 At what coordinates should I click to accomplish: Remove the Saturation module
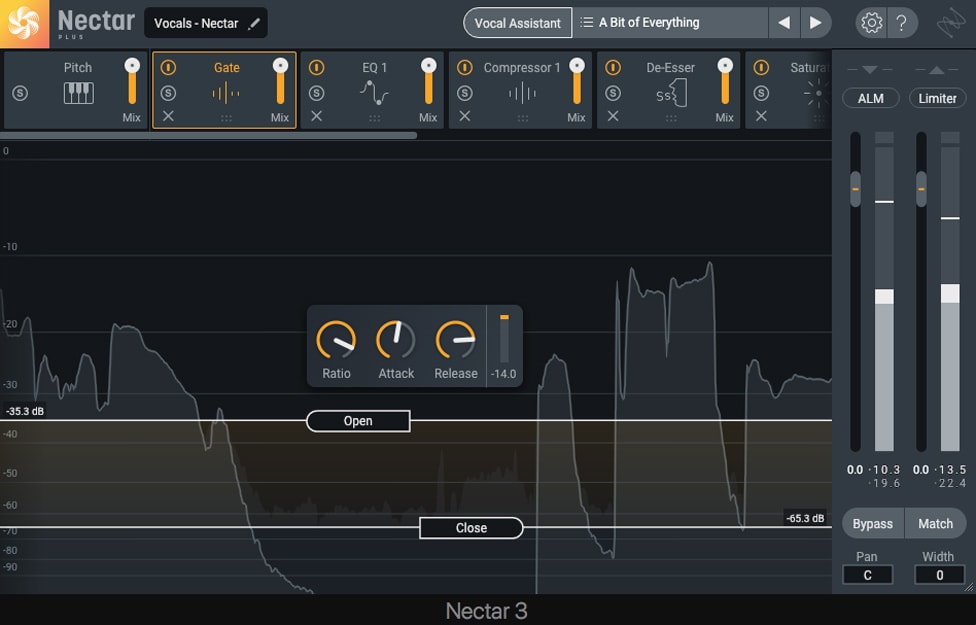(x=761, y=116)
